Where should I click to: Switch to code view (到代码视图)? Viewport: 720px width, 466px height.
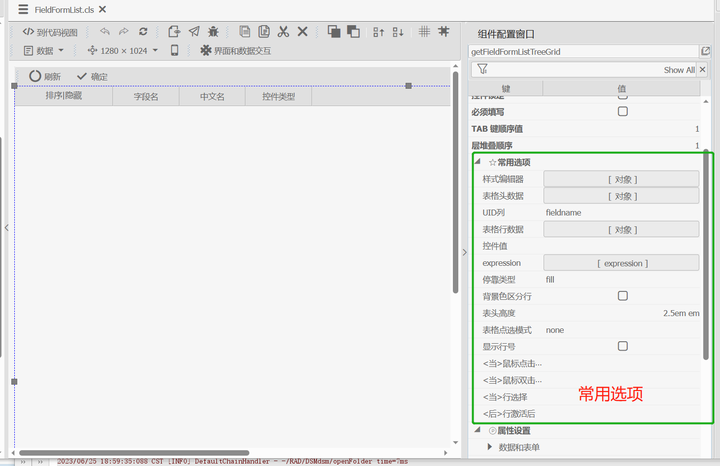tap(50, 32)
